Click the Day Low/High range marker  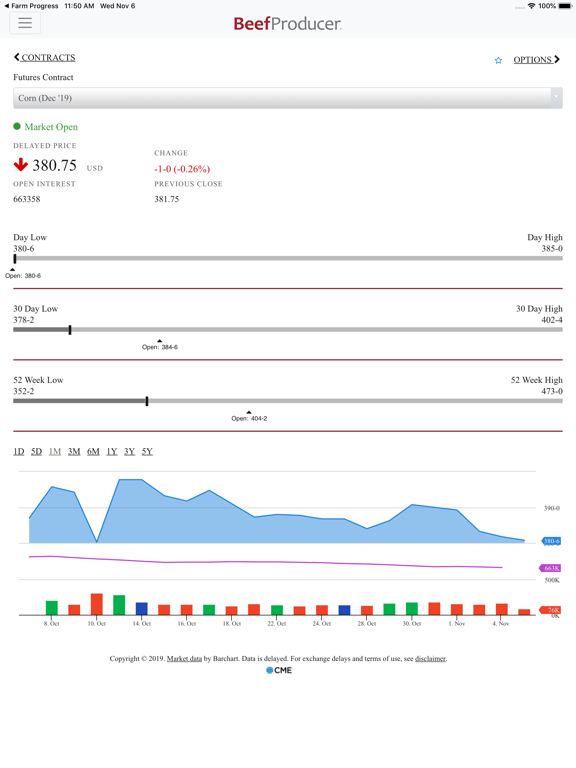tap(15, 258)
